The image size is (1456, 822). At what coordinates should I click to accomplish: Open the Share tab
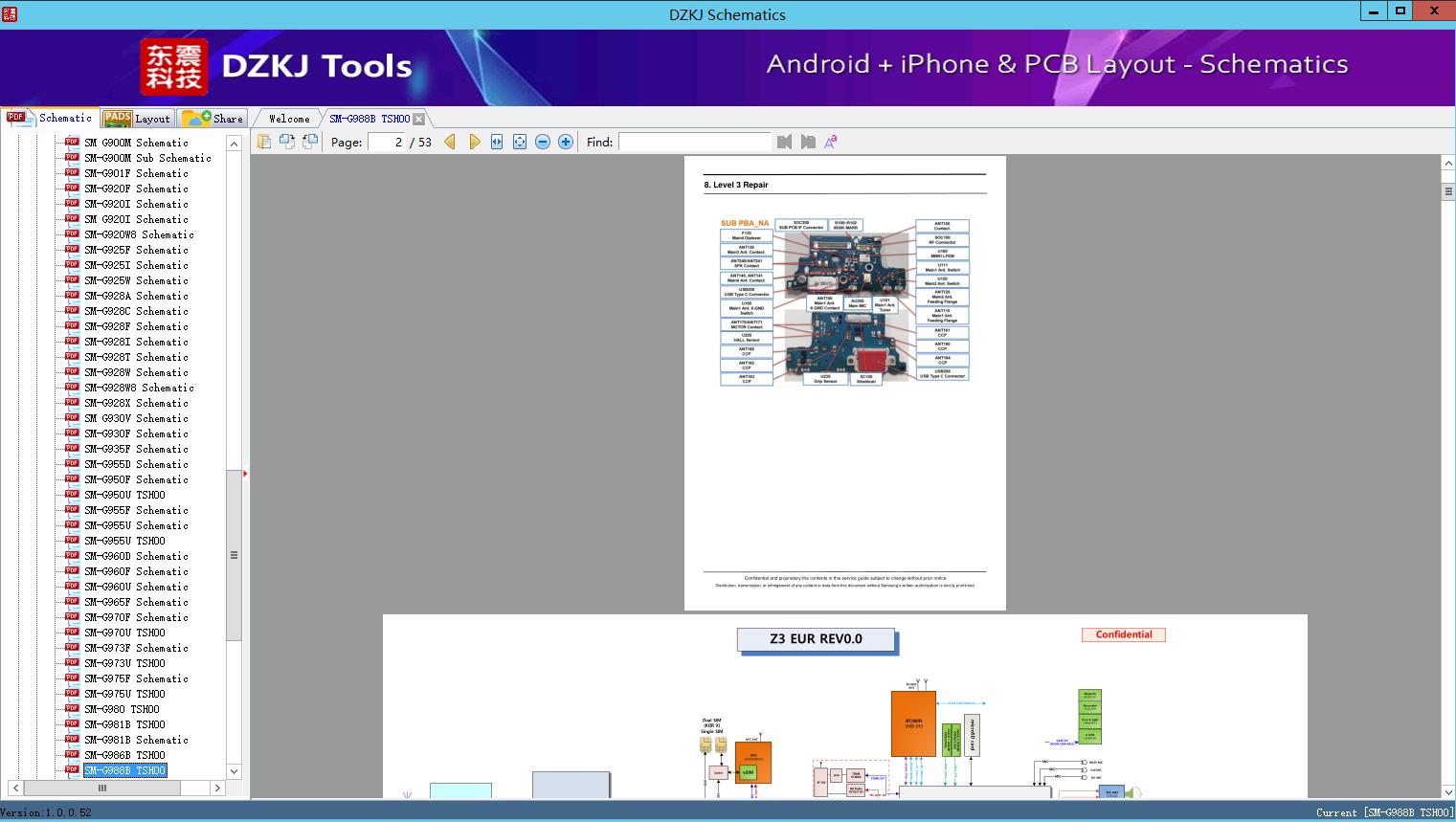(x=213, y=119)
